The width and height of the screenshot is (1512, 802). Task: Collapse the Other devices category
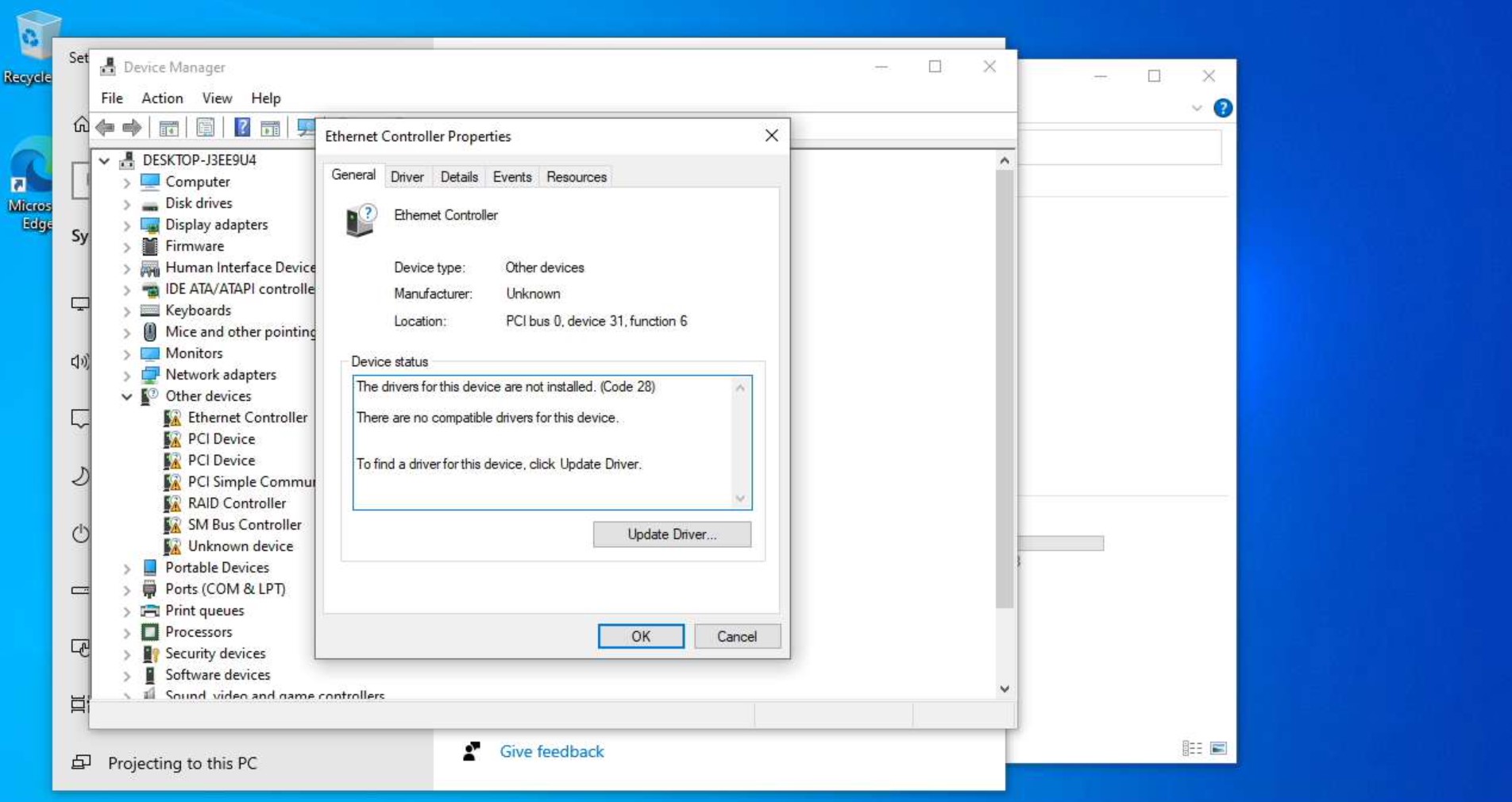pos(127,396)
